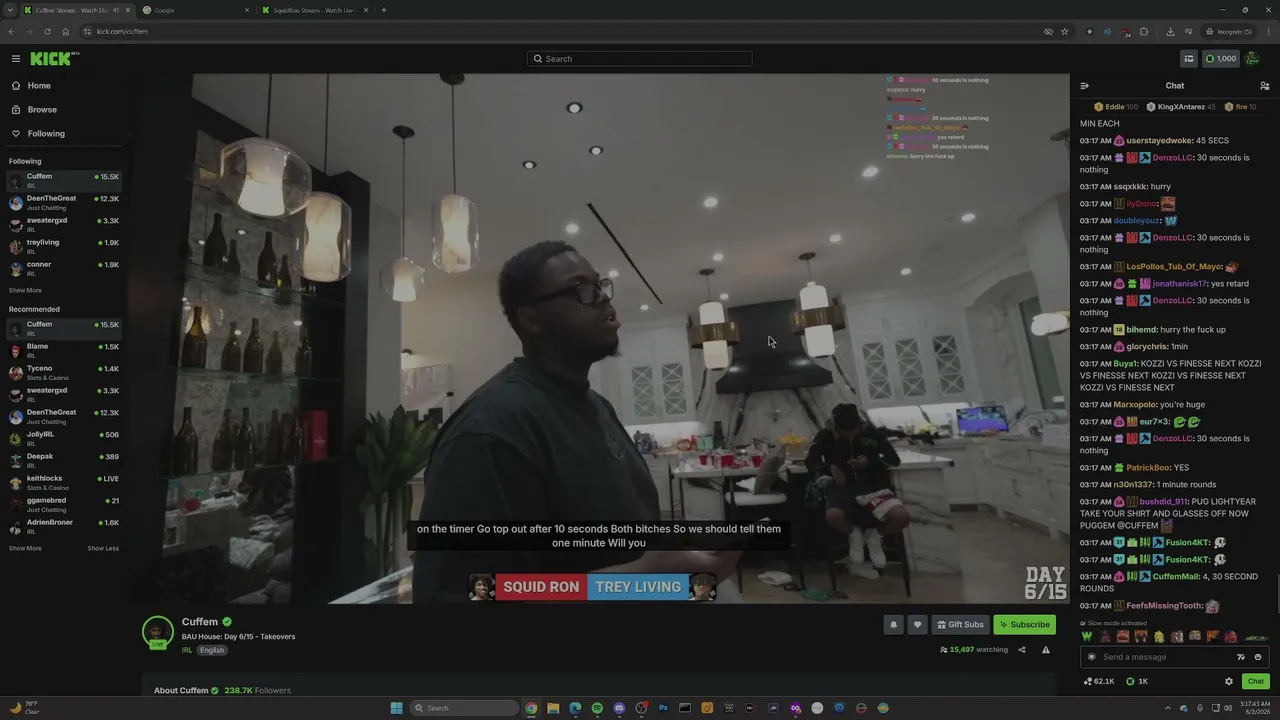This screenshot has width=1280, height=720.
Task: Expand Following list with Show More
Action: (25, 291)
